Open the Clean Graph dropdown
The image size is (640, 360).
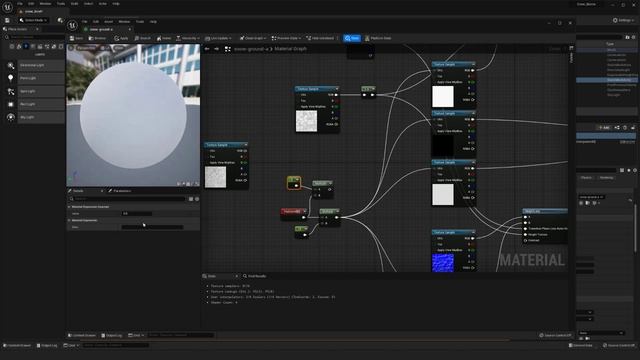coord(253,38)
